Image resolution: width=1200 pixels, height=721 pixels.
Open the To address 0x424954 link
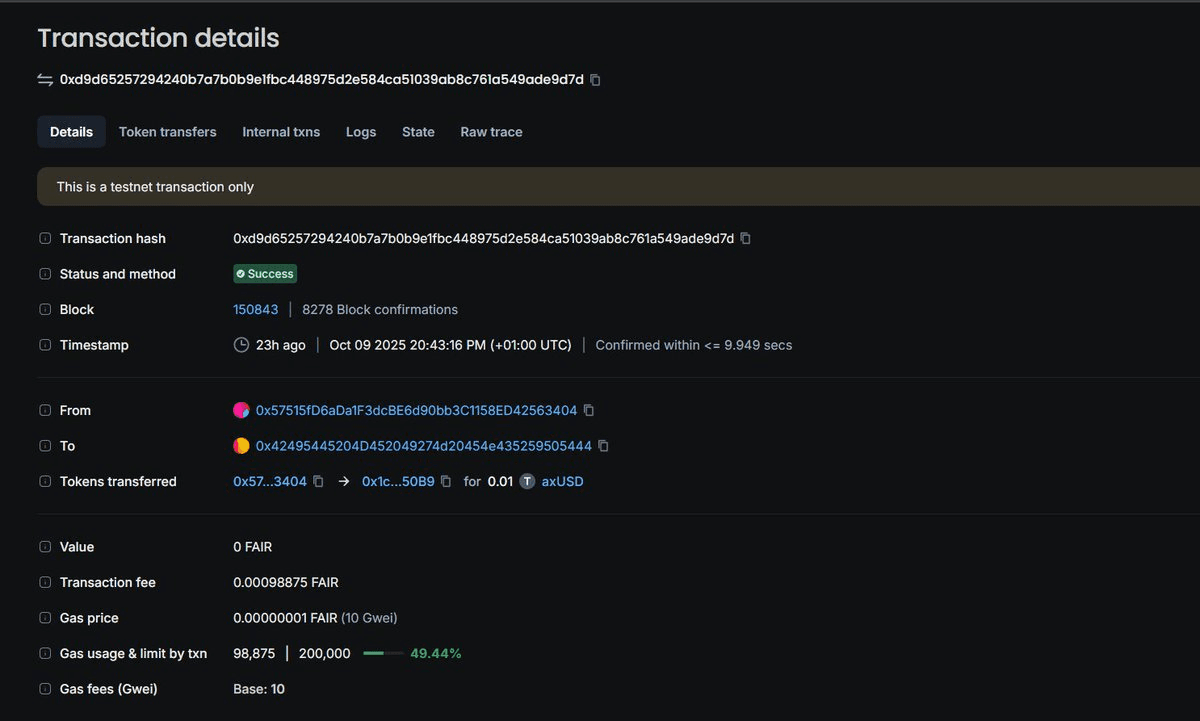tap(423, 446)
